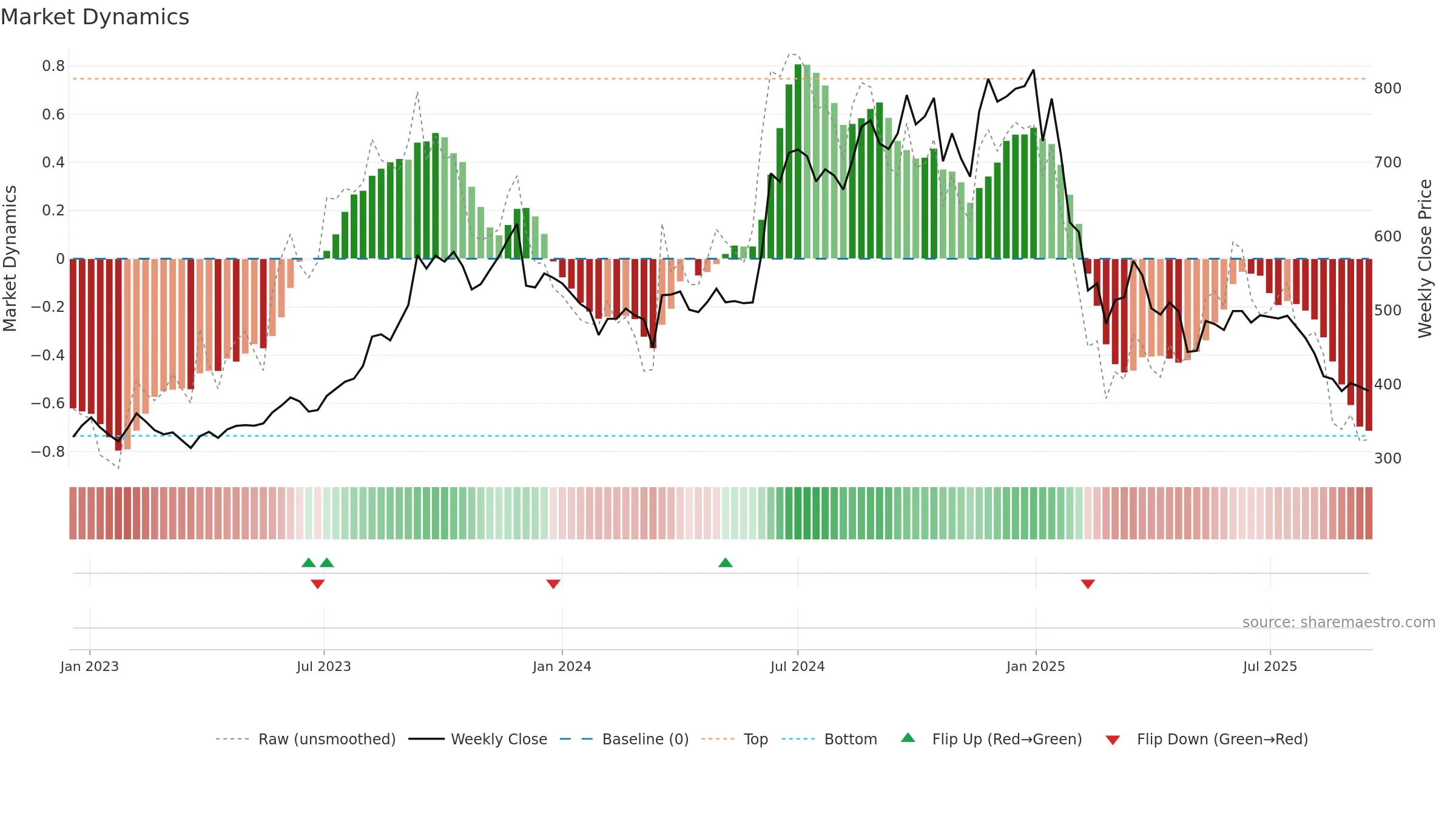
Task: Click the 700 price tick label
Action: (1388, 163)
